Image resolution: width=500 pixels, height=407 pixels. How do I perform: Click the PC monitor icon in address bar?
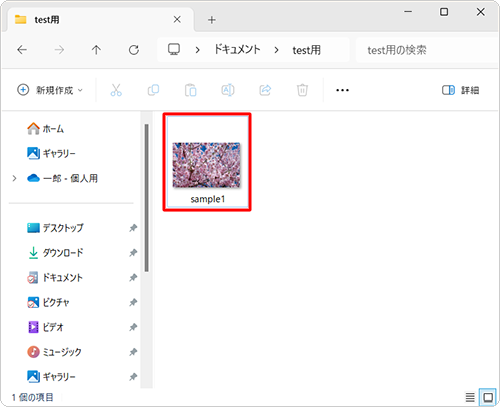coord(174,49)
